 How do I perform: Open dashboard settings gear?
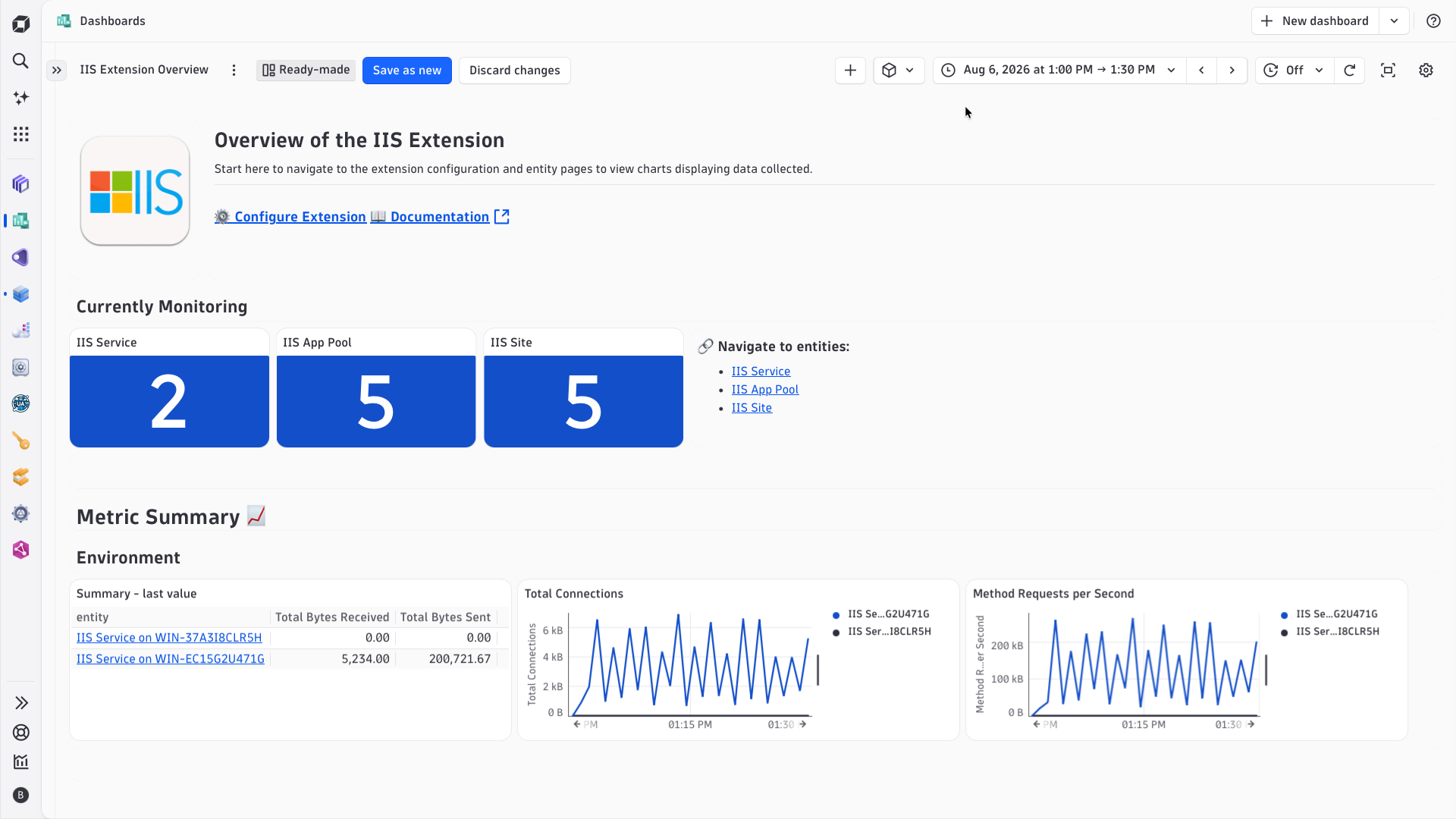(1426, 71)
